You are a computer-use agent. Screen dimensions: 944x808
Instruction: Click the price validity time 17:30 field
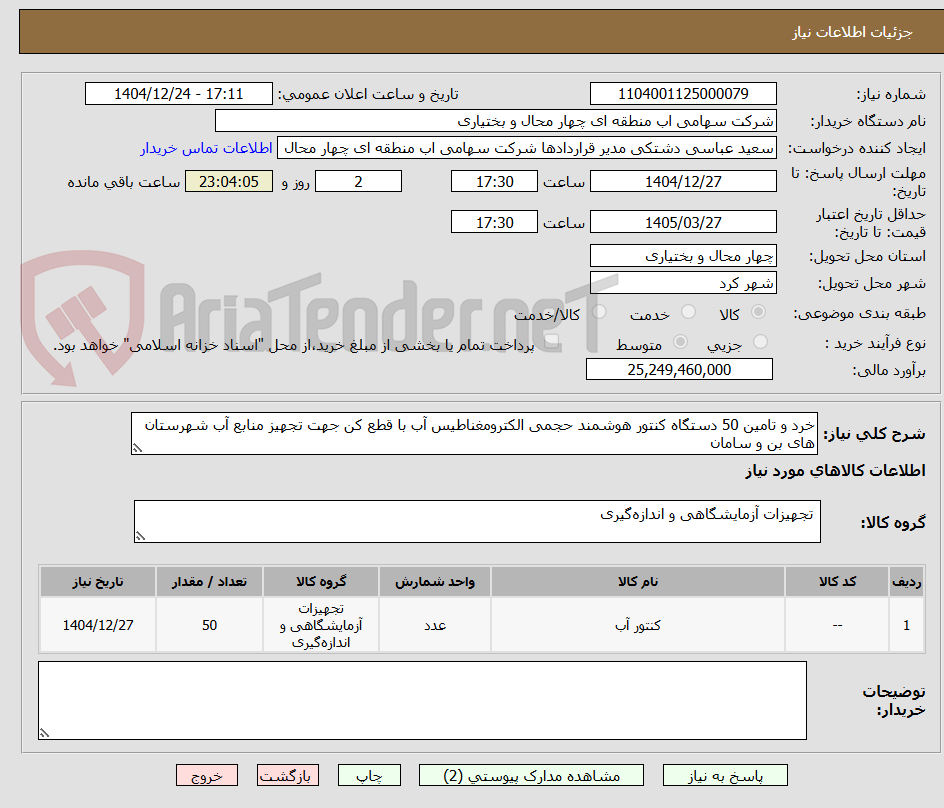pos(494,222)
